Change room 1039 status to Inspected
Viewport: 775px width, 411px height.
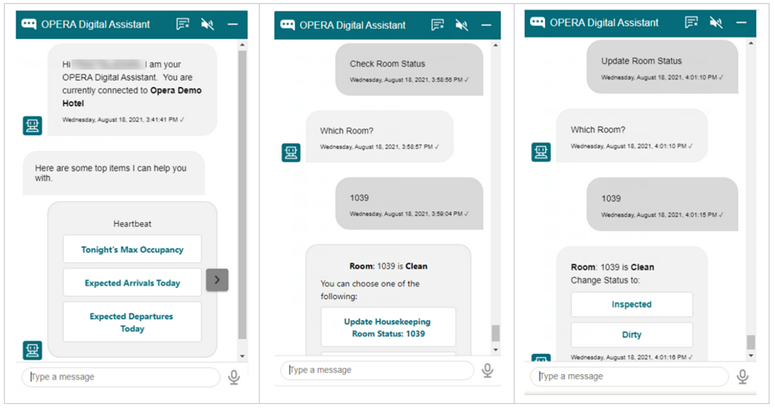coord(632,304)
